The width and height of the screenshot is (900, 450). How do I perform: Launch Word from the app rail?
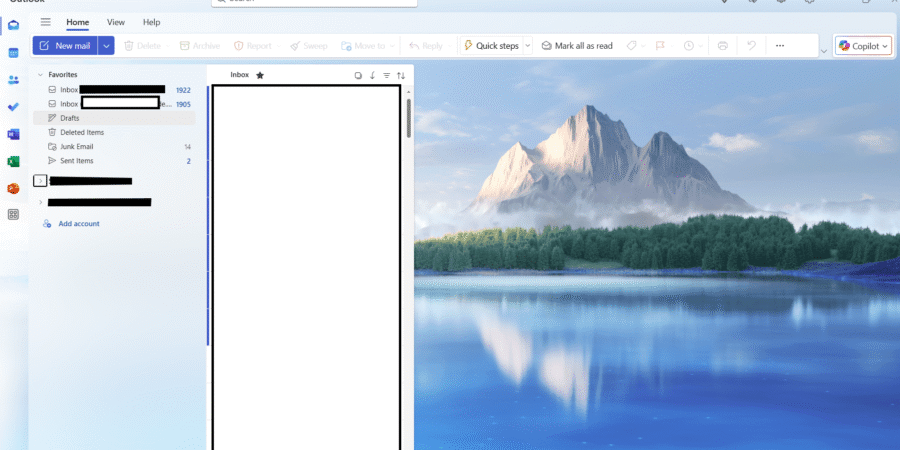(x=13, y=134)
